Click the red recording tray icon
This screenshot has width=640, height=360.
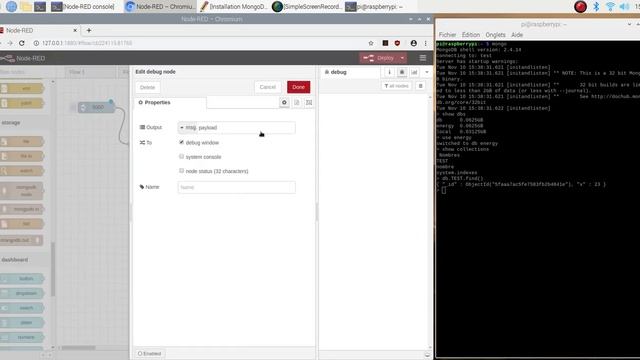pos(580,7)
